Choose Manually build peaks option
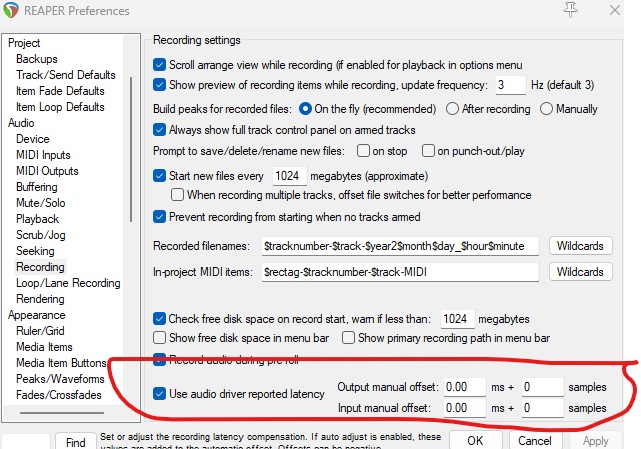Image resolution: width=641 pixels, height=449 pixels. [x=547, y=108]
